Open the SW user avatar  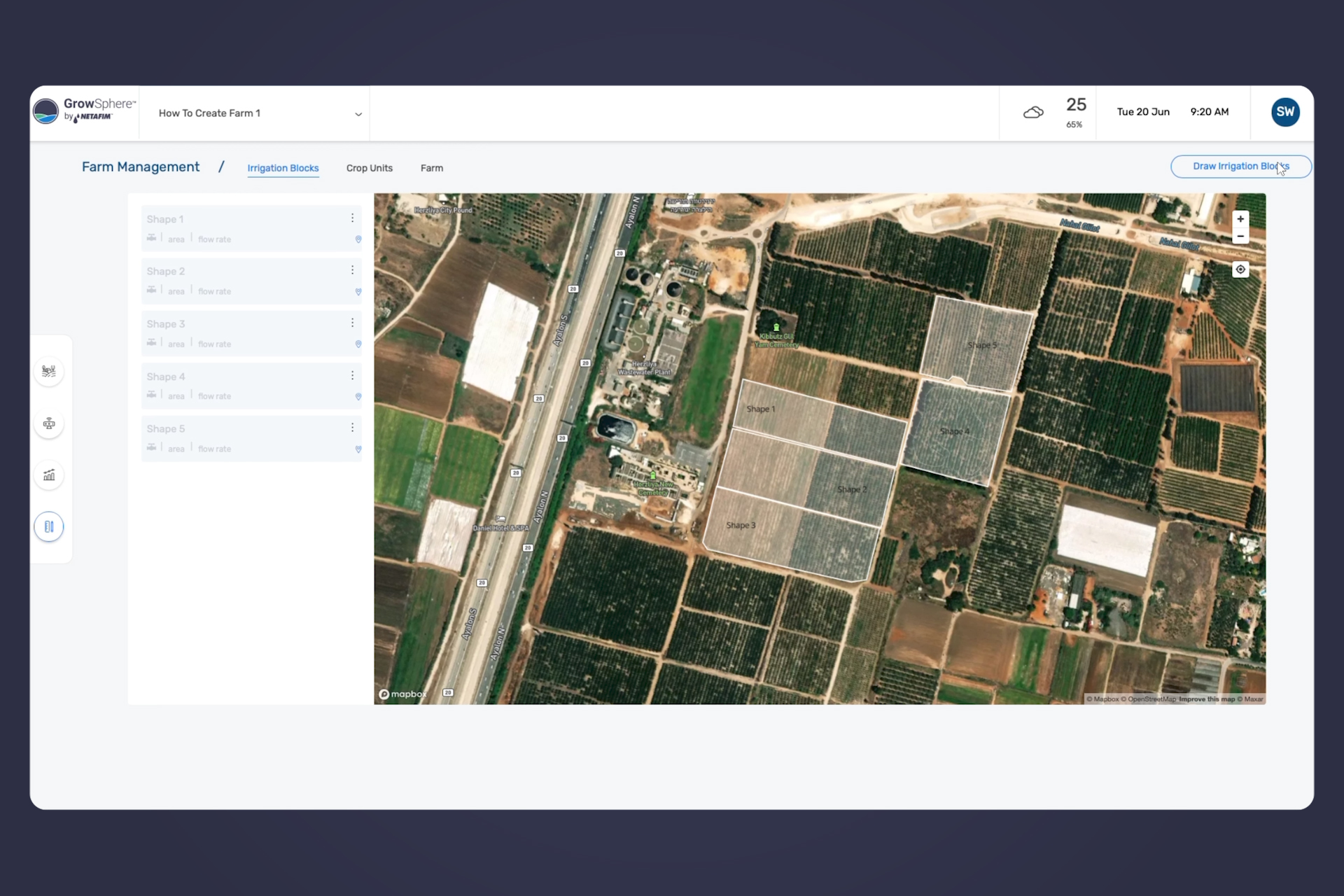(x=1285, y=112)
